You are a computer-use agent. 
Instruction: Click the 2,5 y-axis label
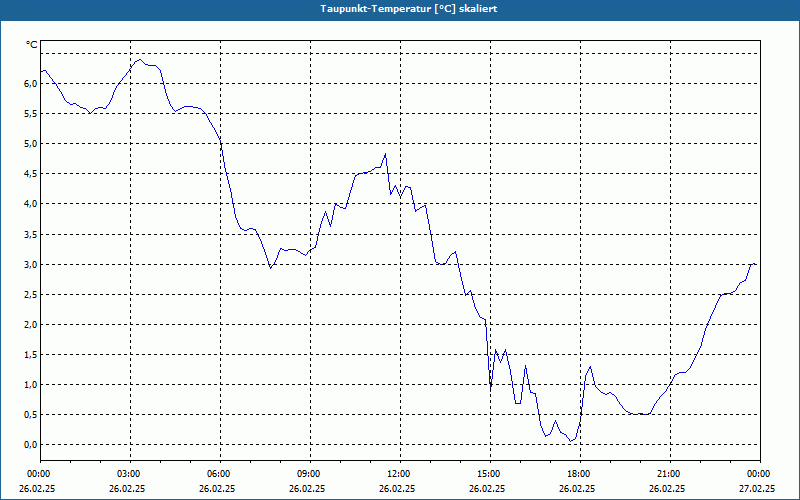31,294
